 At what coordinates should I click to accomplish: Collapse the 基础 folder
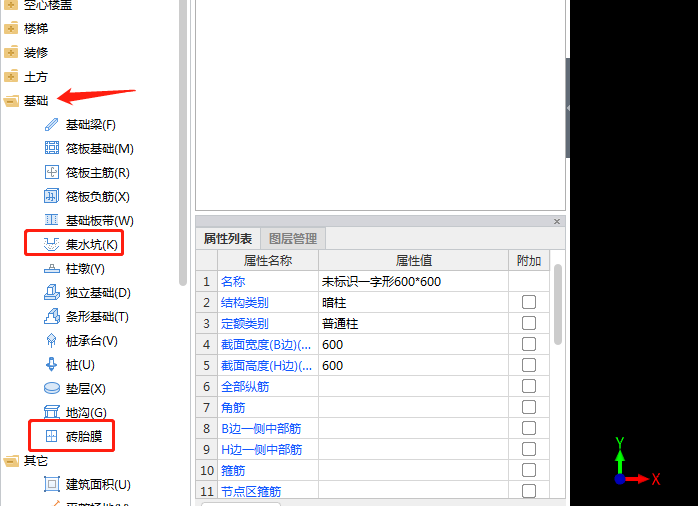click(11, 101)
